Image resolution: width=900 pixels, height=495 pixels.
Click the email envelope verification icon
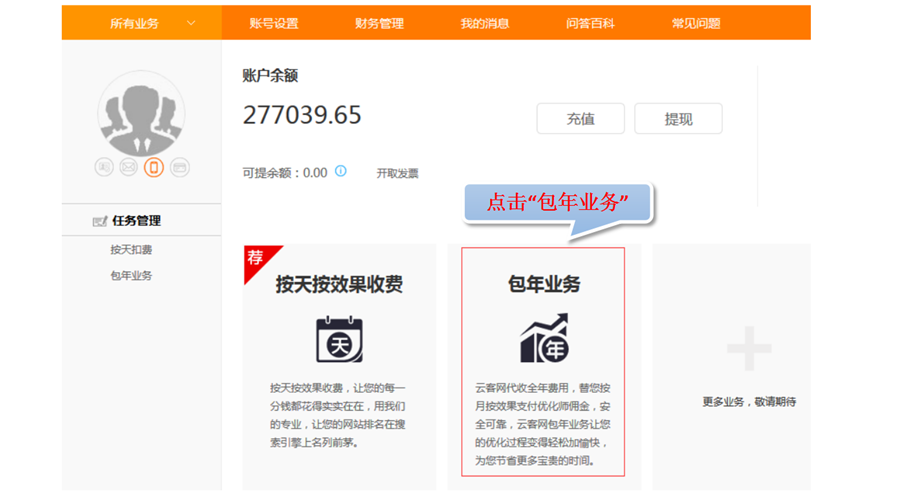coord(129,167)
